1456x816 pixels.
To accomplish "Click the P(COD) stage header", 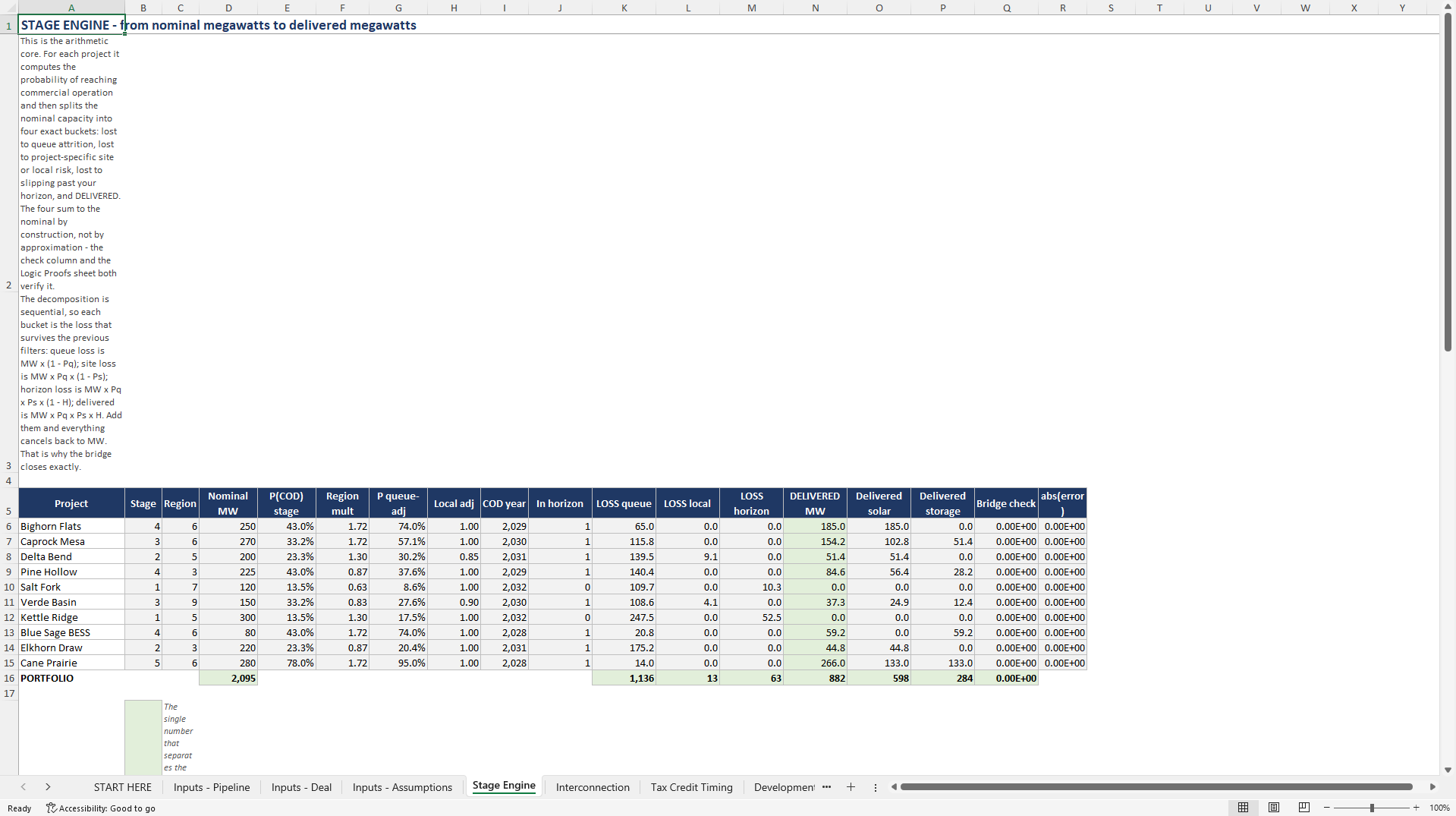I will 287,503.
